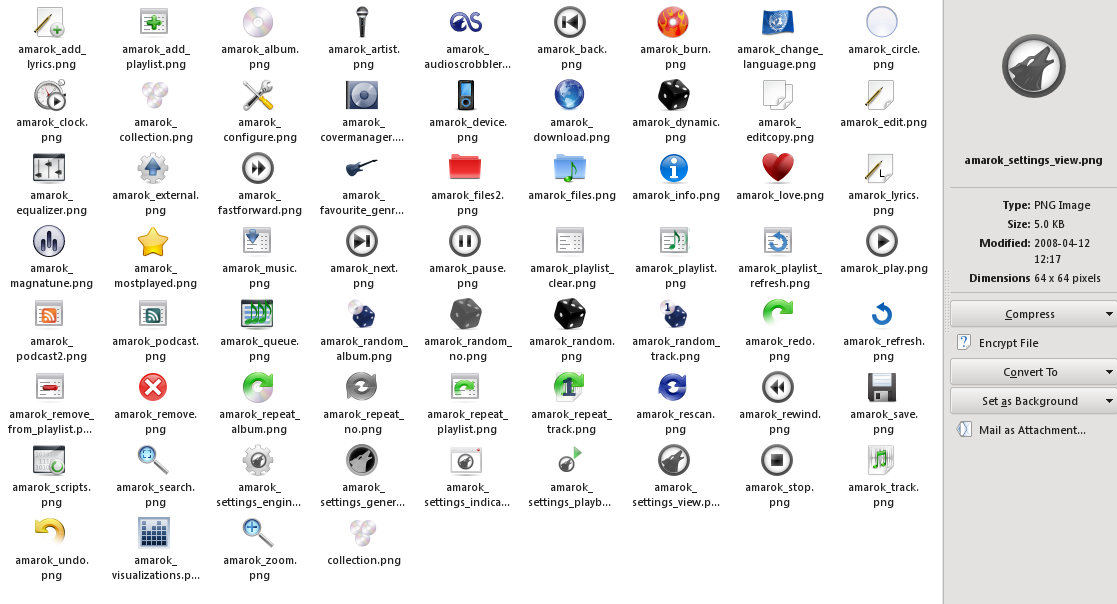Click the red amarok_files2.png folder icon
The height and width of the screenshot is (604, 1117).
click(466, 169)
